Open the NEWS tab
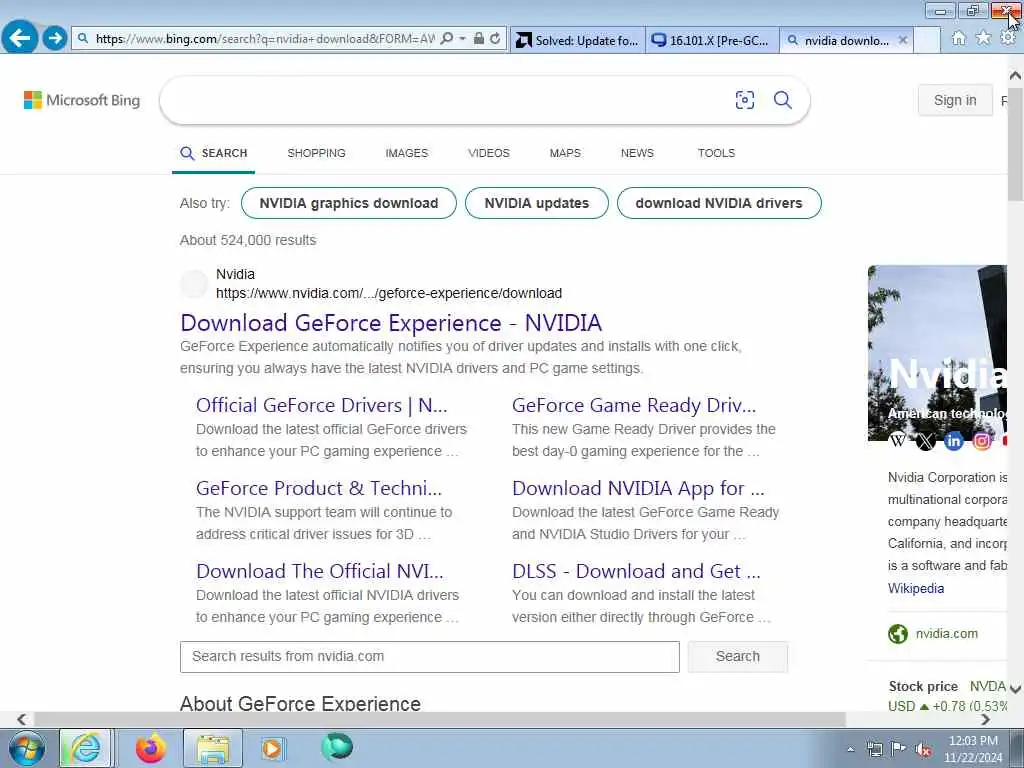The height and width of the screenshot is (768, 1024). [x=637, y=153]
